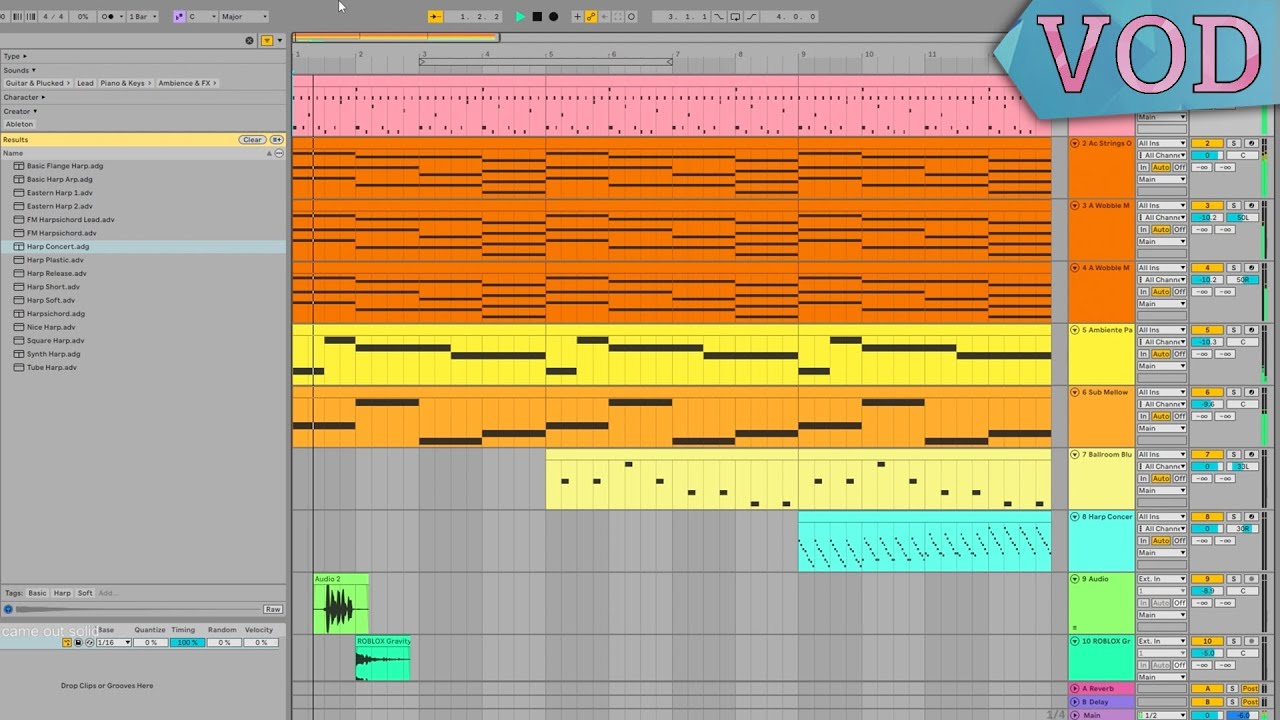
Task: Toggle the purple Scale Mode button
Action: pyautogui.click(x=179, y=17)
